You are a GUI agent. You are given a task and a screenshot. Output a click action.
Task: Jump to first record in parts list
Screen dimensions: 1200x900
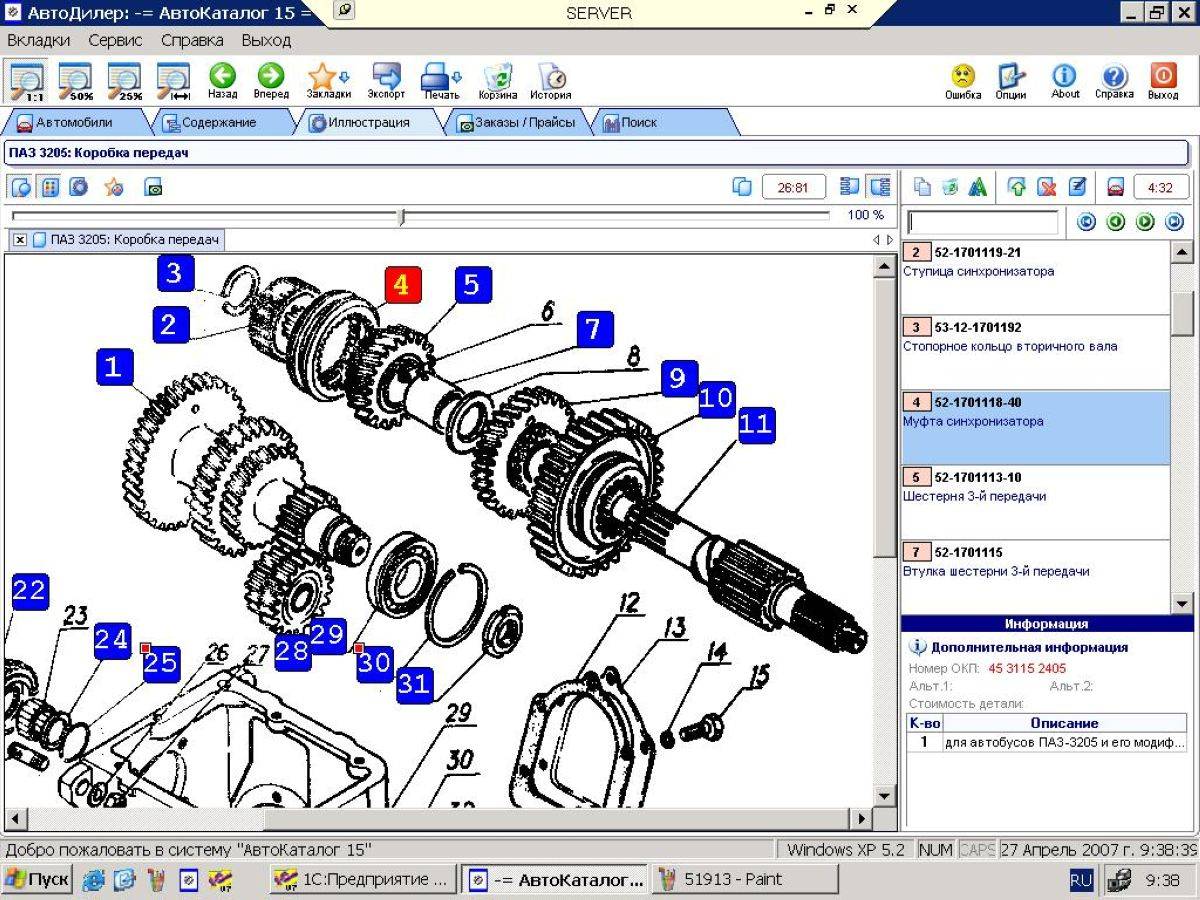click(1087, 222)
